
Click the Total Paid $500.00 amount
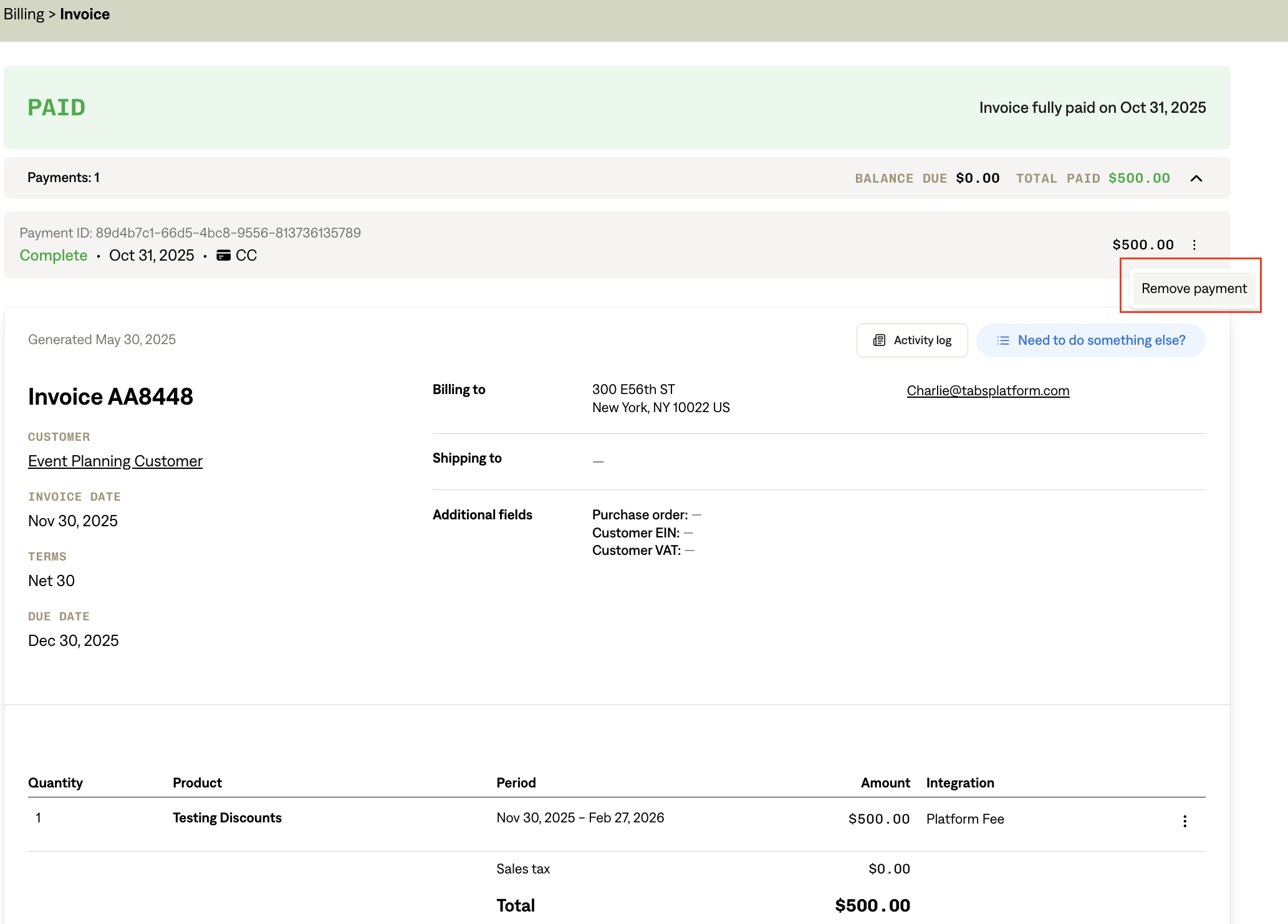(x=1138, y=178)
